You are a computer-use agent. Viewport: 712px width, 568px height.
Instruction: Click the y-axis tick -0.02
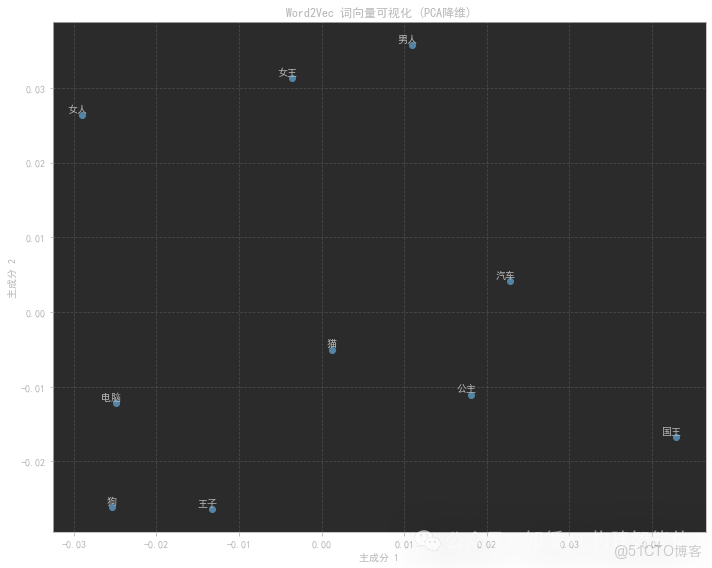33,463
